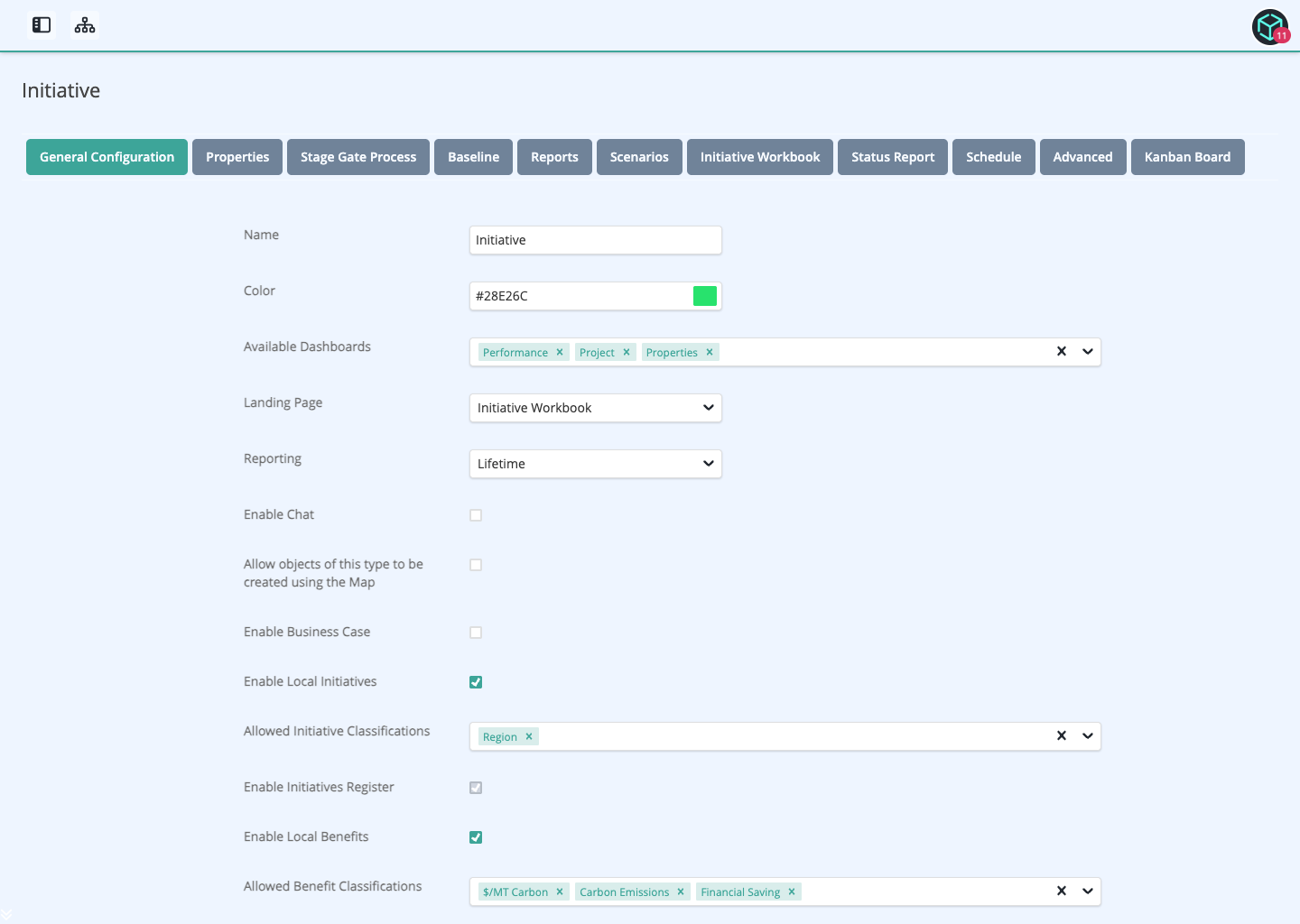Click the double chevron at bottom-left corner
1300x924 pixels.
(6, 914)
